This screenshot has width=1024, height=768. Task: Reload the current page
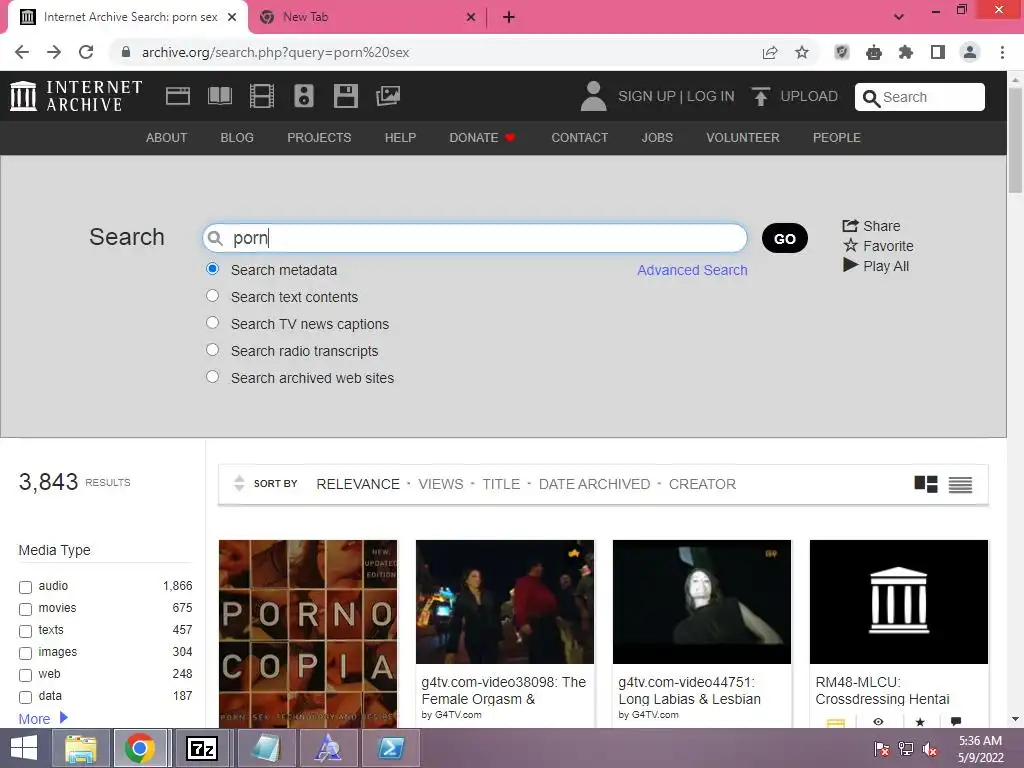click(x=86, y=52)
